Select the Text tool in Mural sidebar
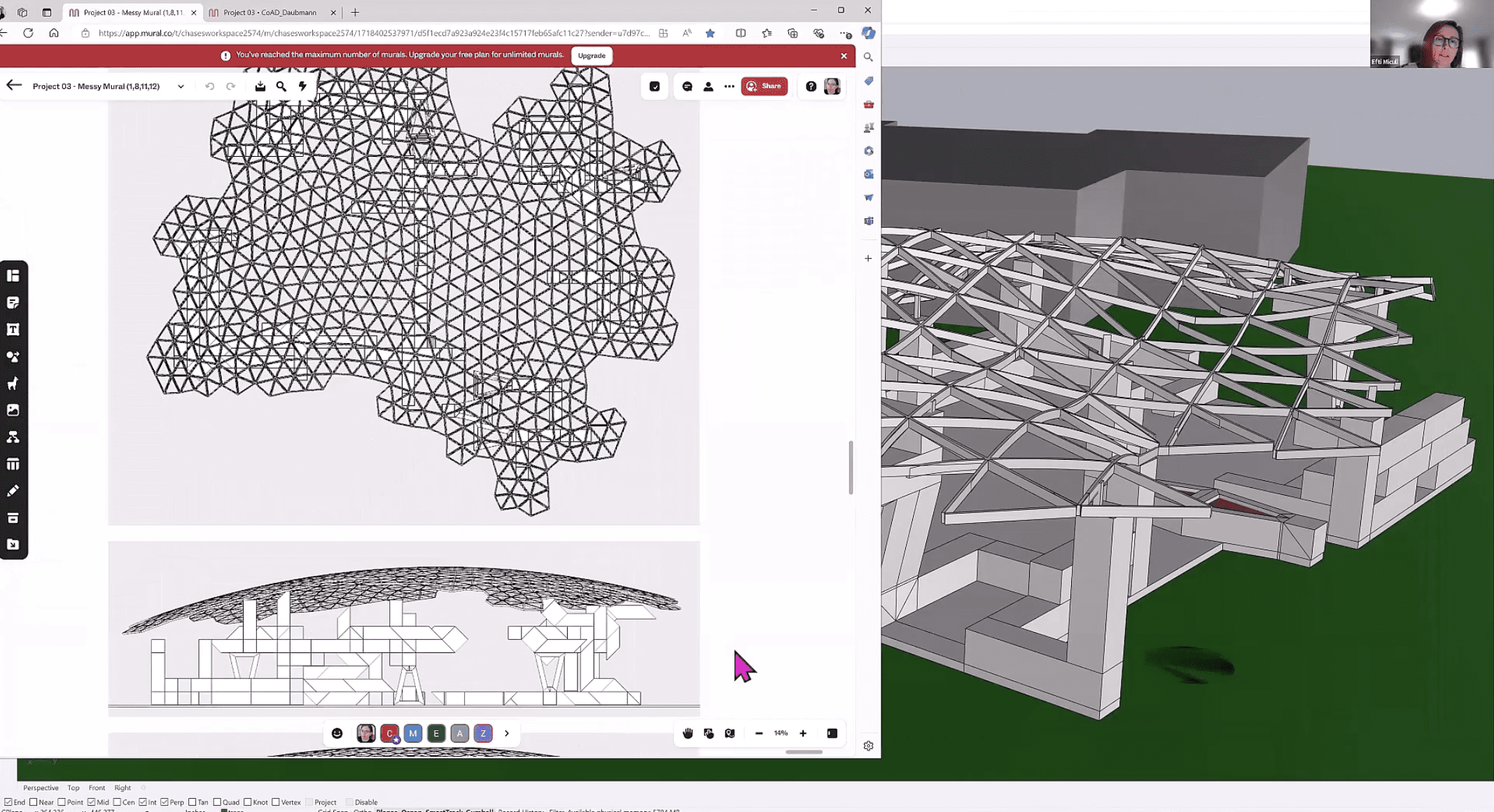The image size is (1494, 812). (x=13, y=330)
